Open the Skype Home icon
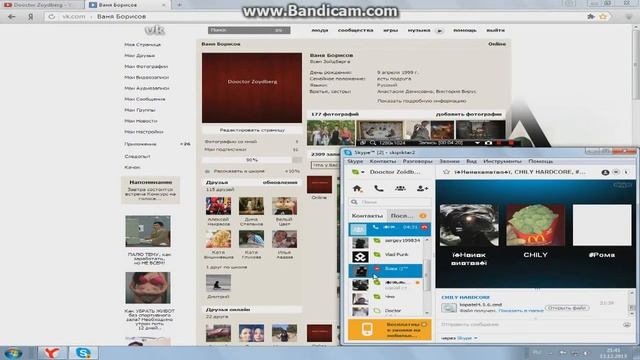640x360 pixels. point(358,189)
